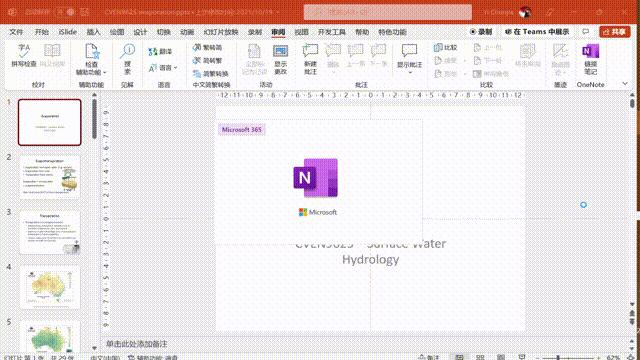This screenshot has width=640, height=360.
Task: Expand Show Comments (显示批注) dropdown arrow
Action: pos(410,73)
